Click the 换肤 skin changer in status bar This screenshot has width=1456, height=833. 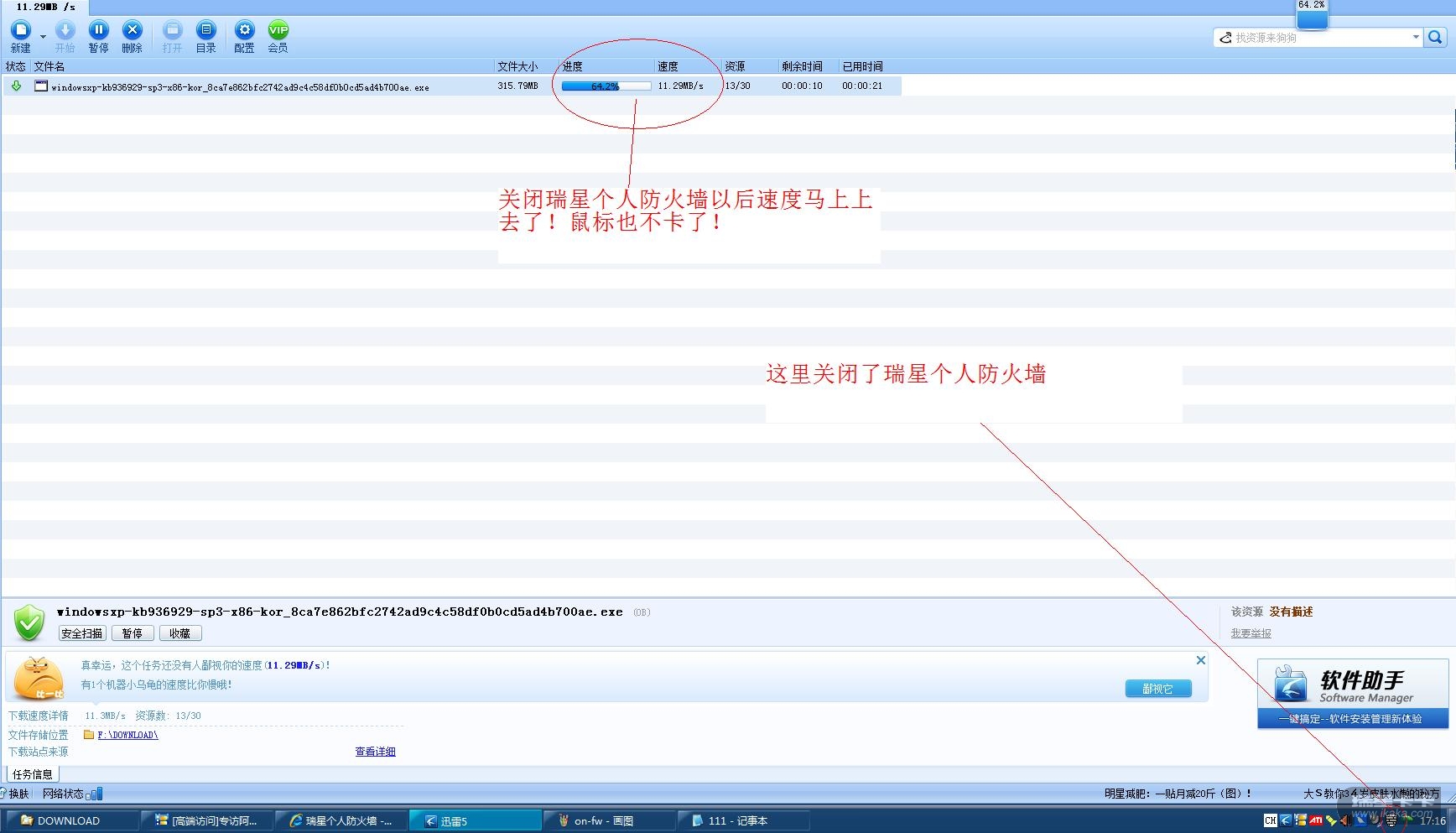click(x=15, y=794)
